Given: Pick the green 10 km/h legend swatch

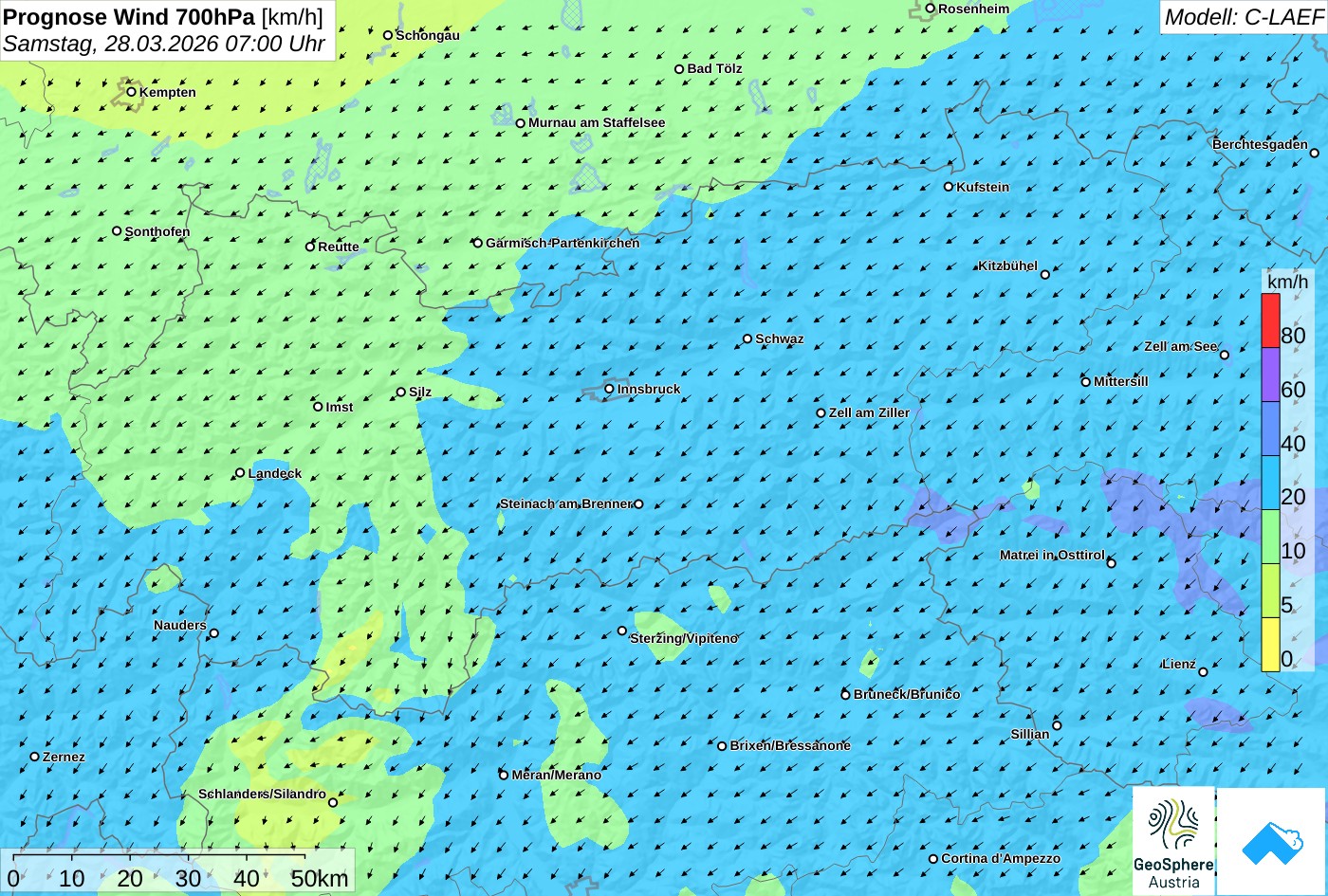Looking at the screenshot, I should [1270, 537].
